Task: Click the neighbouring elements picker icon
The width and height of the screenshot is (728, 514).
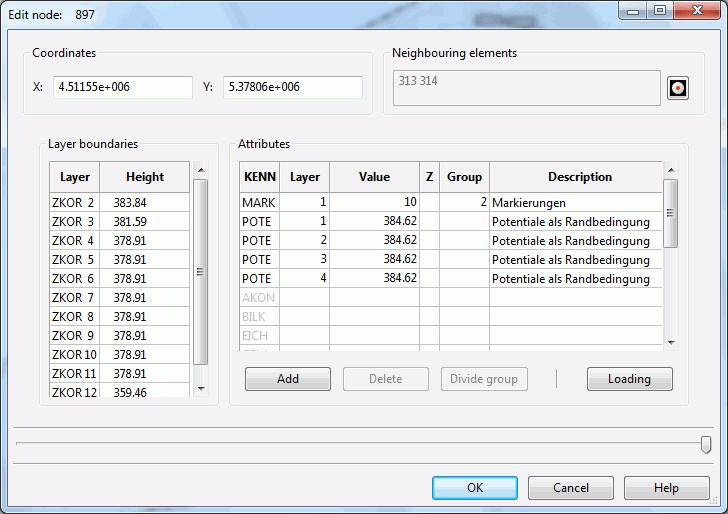Action: pyautogui.click(x=678, y=88)
